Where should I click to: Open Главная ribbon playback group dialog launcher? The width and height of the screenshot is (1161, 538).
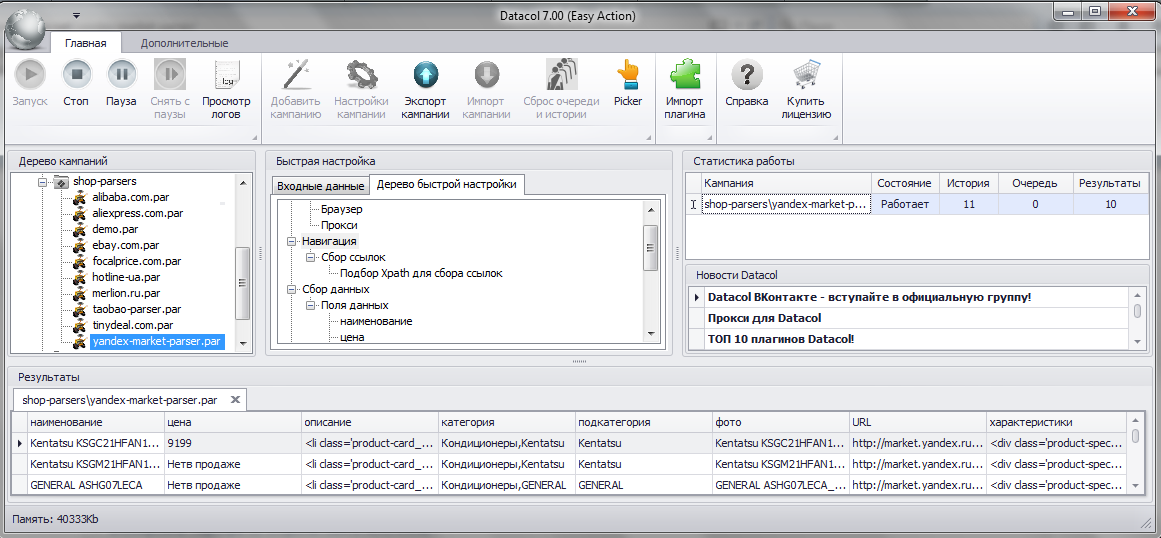click(255, 137)
